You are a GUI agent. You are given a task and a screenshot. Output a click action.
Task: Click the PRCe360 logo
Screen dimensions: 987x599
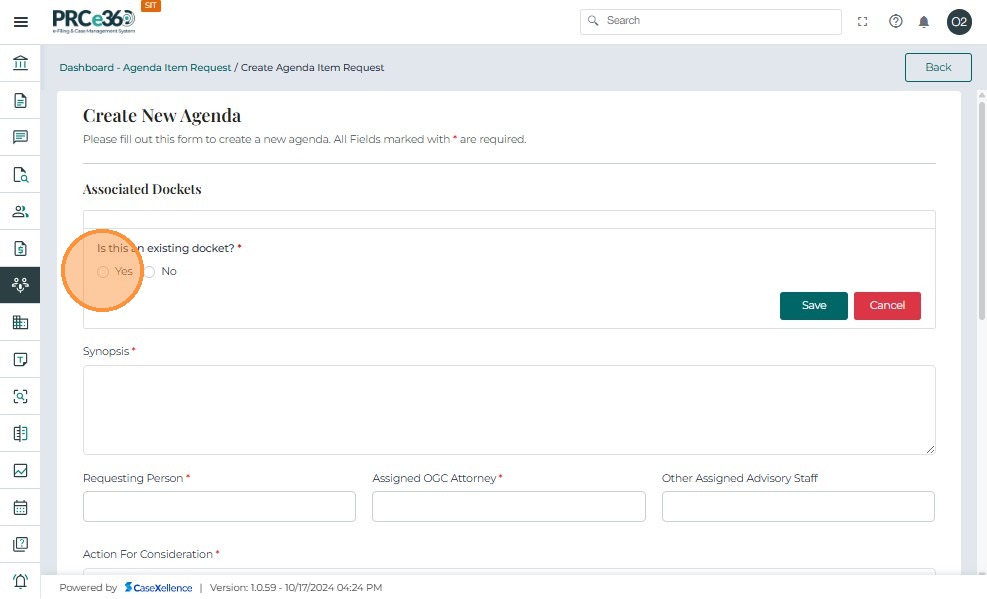[x=94, y=21]
